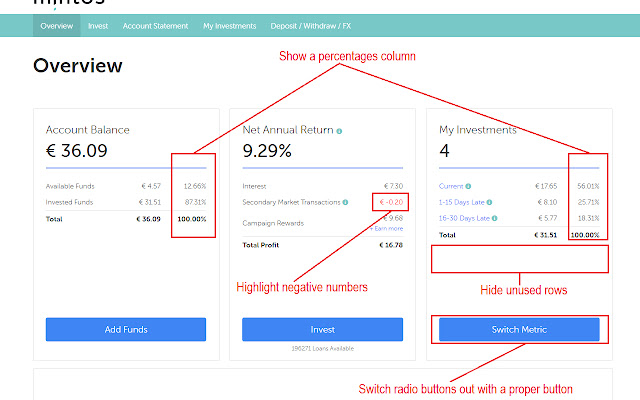Switch to My Investments tab
This screenshot has width=640, height=400.
[230, 26]
